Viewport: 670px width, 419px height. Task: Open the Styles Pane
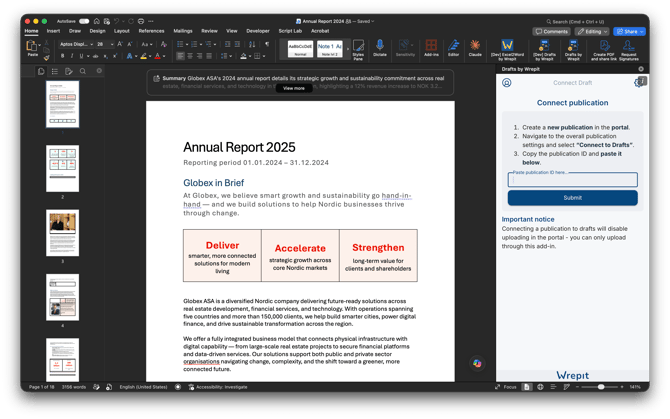(x=358, y=50)
